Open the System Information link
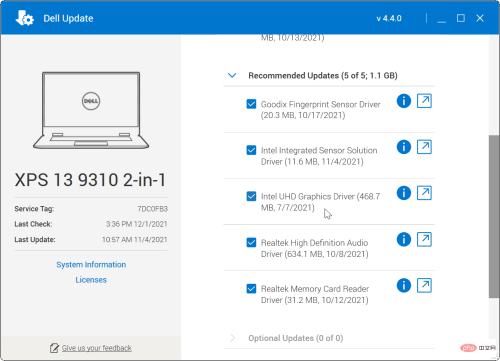Image resolution: width=500 pixels, height=361 pixels. coord(91,265)
